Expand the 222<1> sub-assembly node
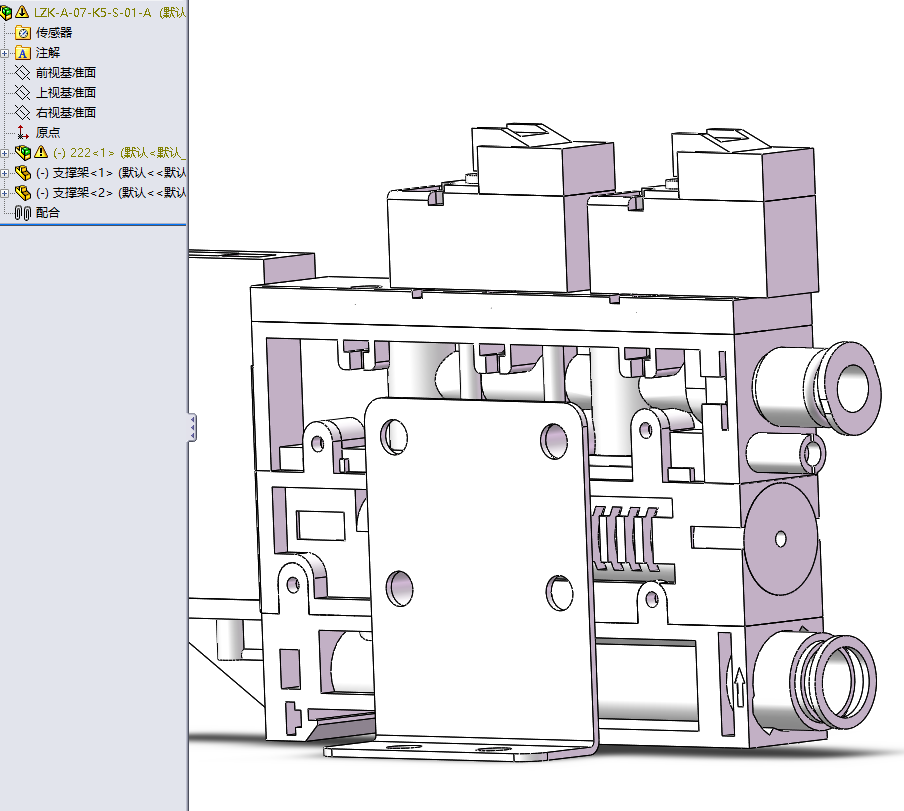Screen dimensions: 904x811 click(x=5, y=153)
